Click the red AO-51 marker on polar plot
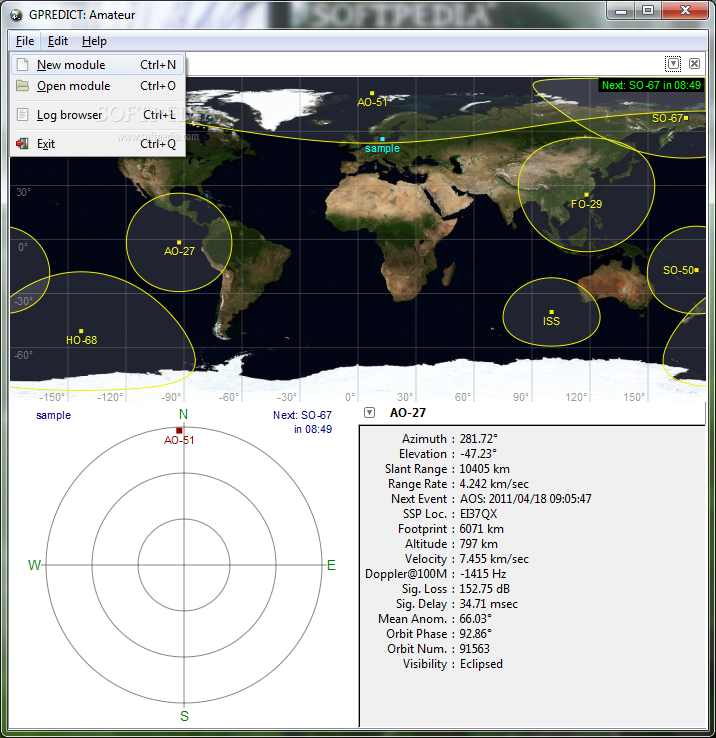This screenshot has height=738, width=716. (x=179, y=431)
